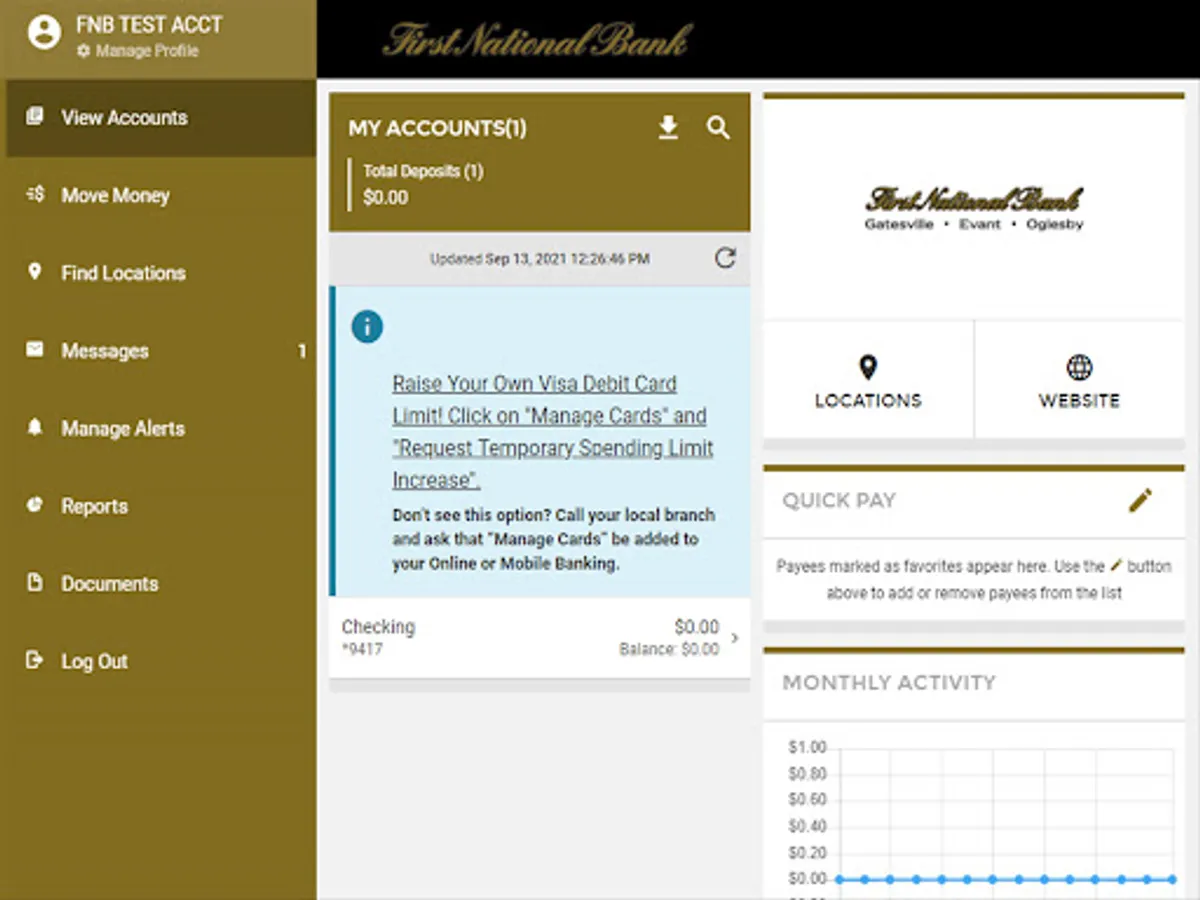The image size is (1200, 900).
Task: Click the First National Bank Gatesville logo
Action: (974, 208)
